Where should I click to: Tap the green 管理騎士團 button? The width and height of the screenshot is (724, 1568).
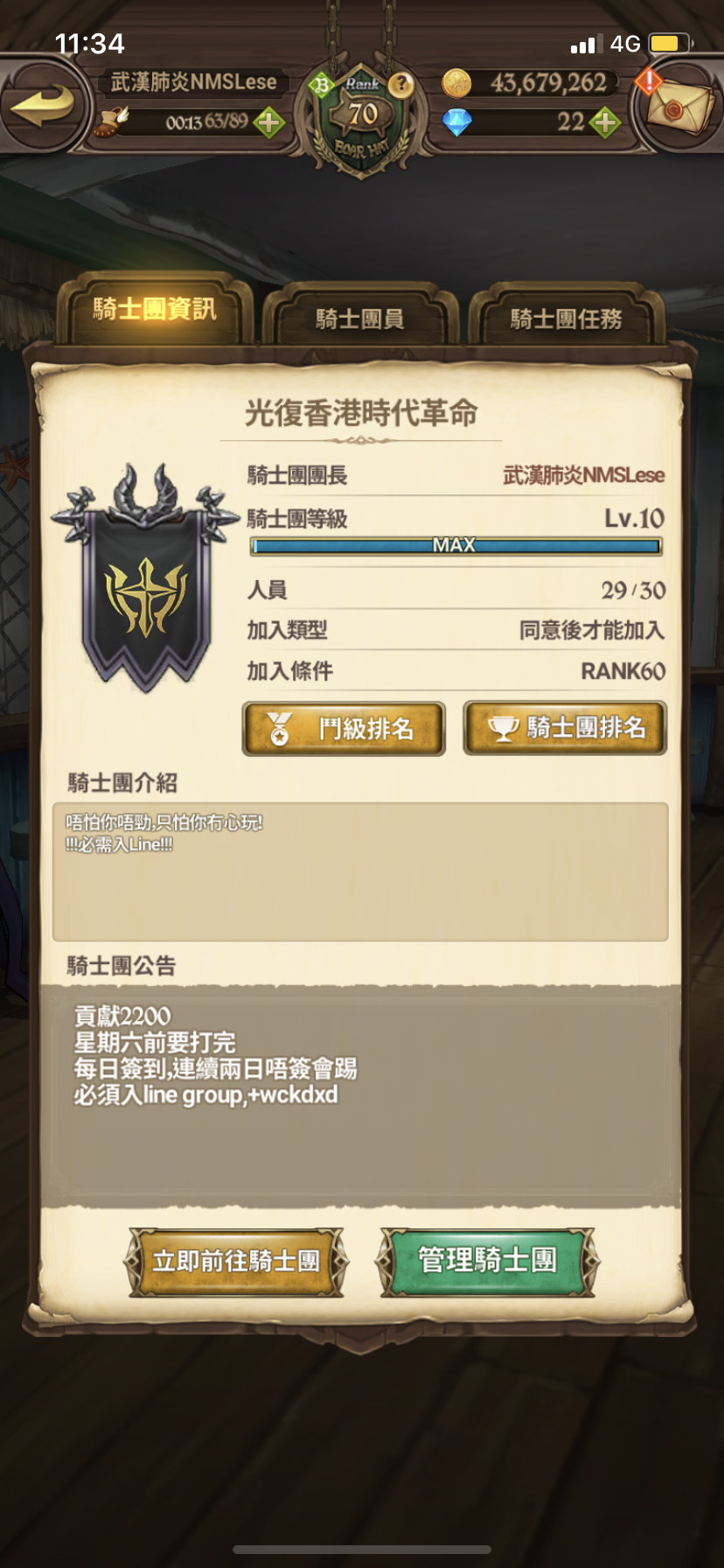pos(487,1262)
